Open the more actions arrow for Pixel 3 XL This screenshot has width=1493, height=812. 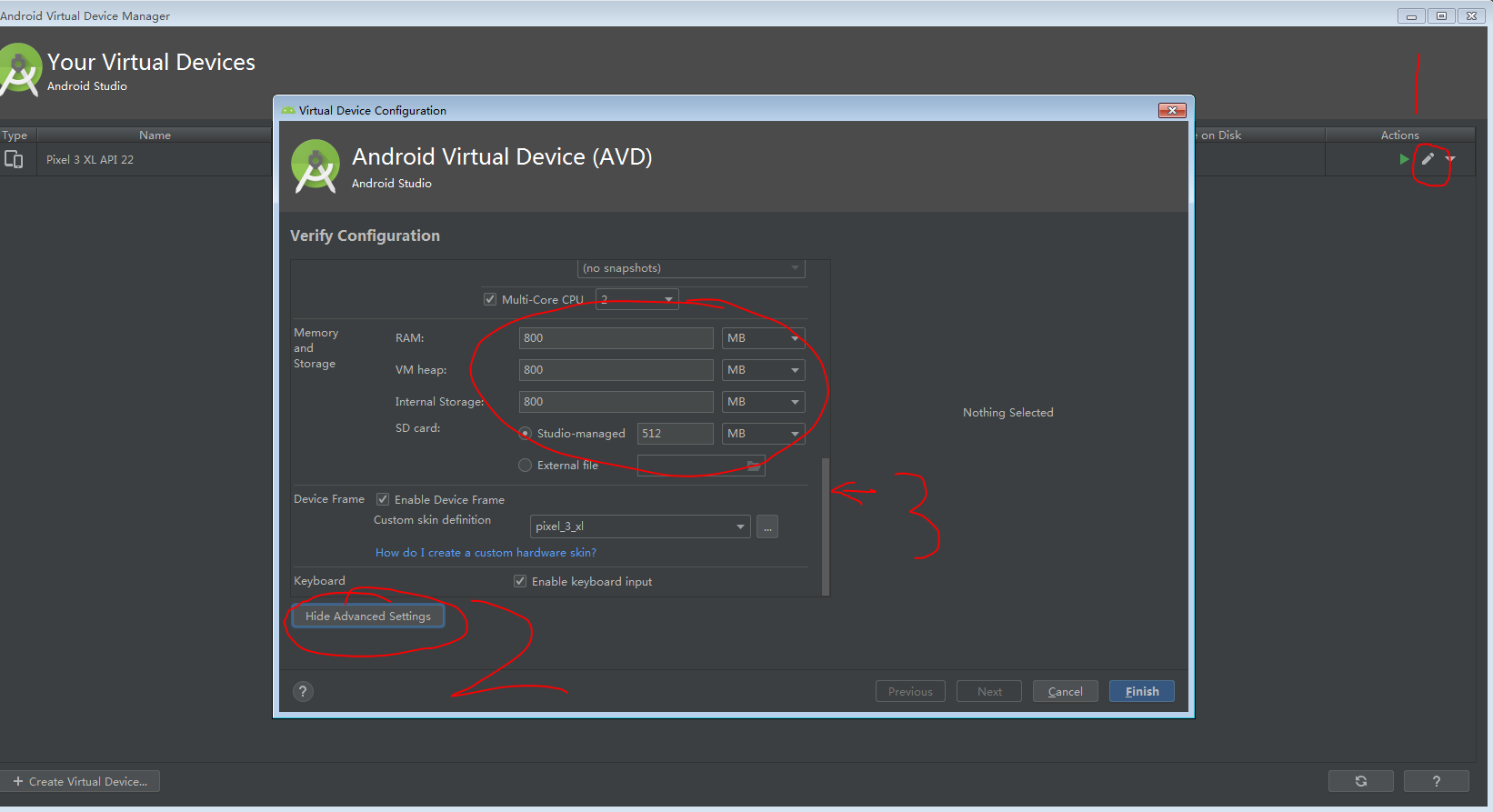tap(1450, 159)
